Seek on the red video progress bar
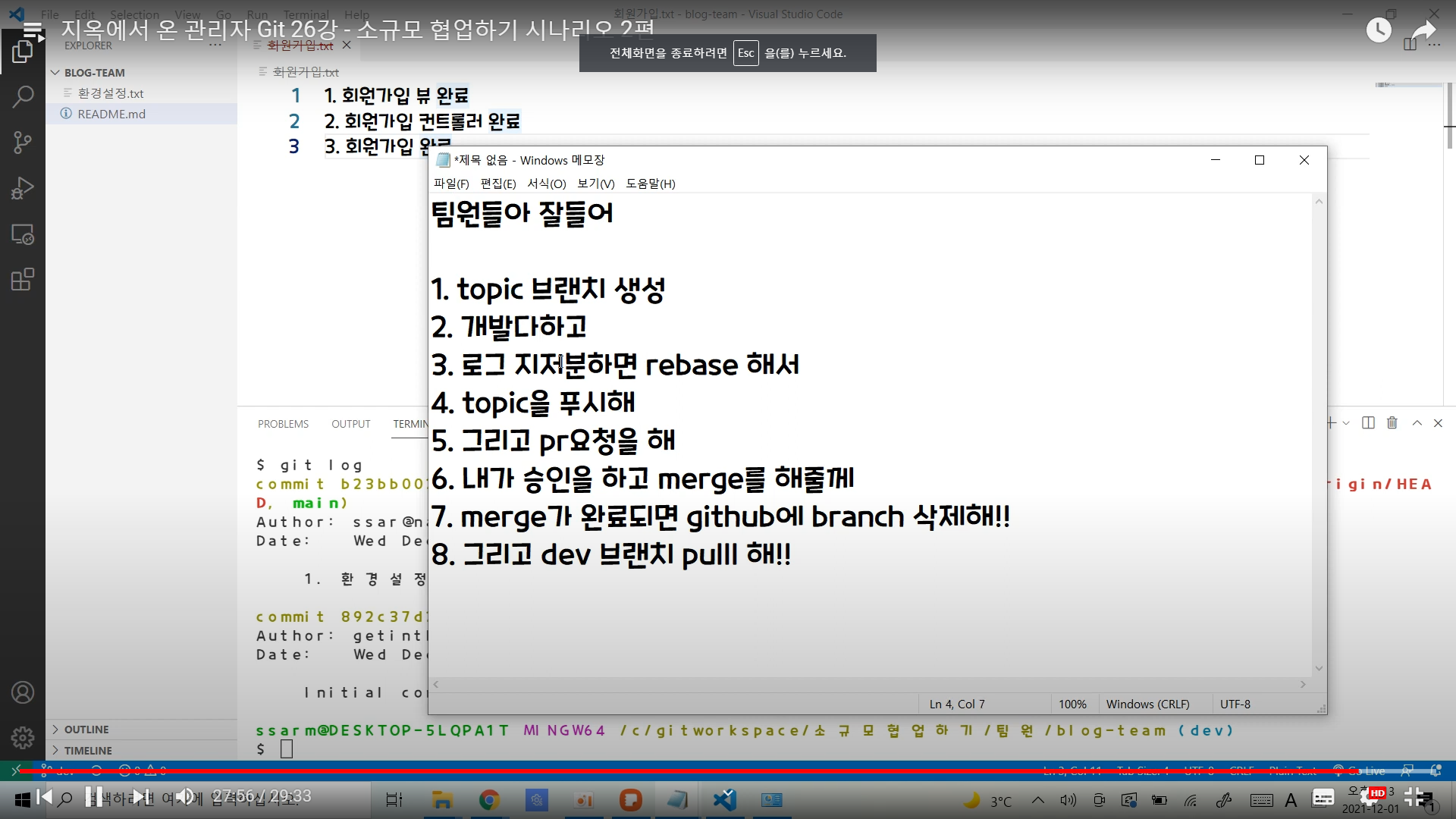Image resolution: width=1456 pixels, height=819 pixels. click(728, 771)
